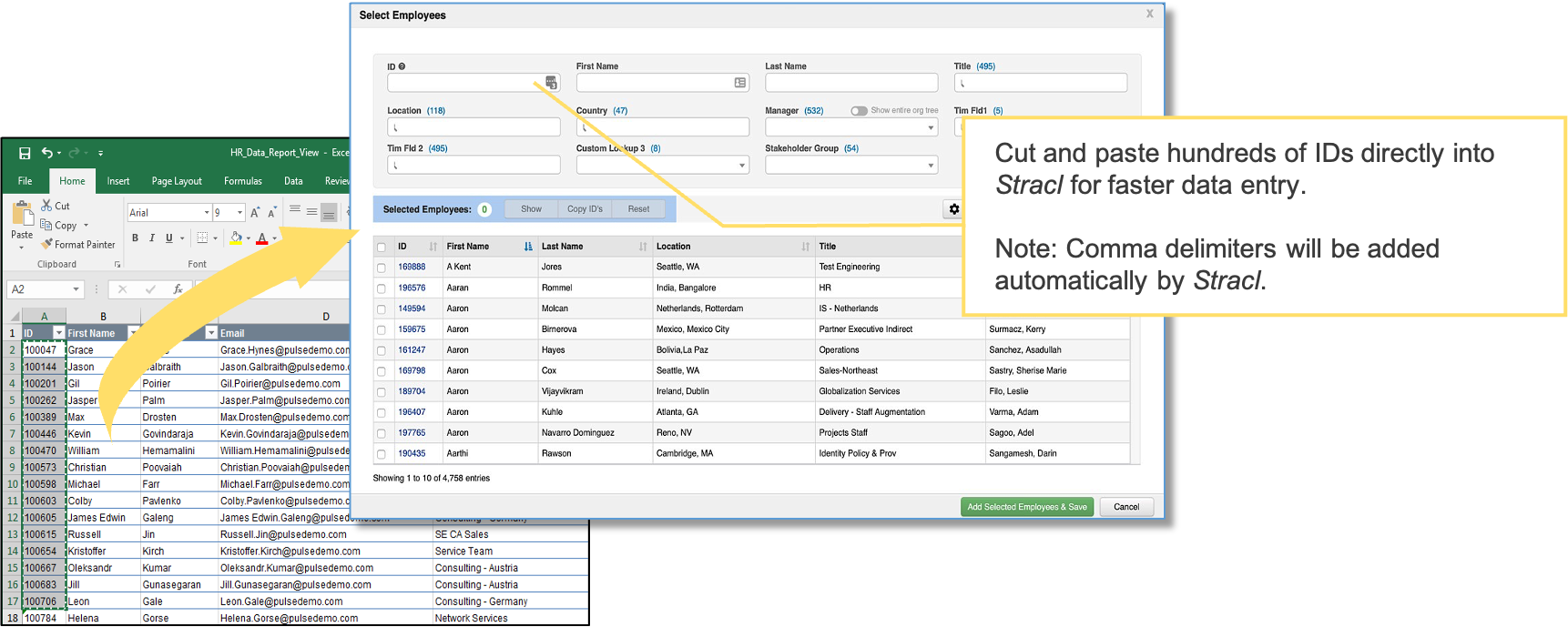Image resolution: width=1568 pixels, height=627 pixels.
Task: Check the box for employee 169798 Aaron Cox
Action: point(382,371)
